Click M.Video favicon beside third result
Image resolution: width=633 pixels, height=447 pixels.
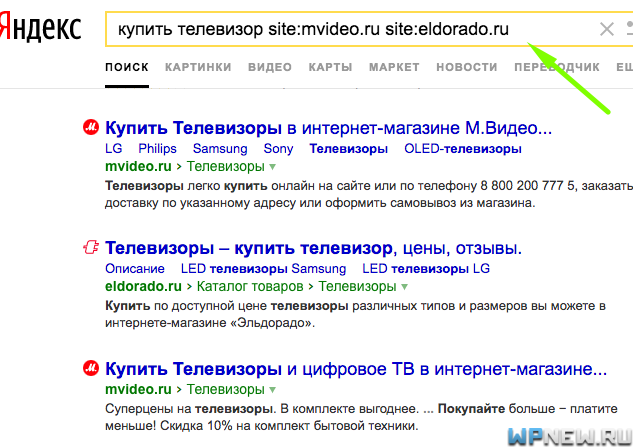coord(91,368)
